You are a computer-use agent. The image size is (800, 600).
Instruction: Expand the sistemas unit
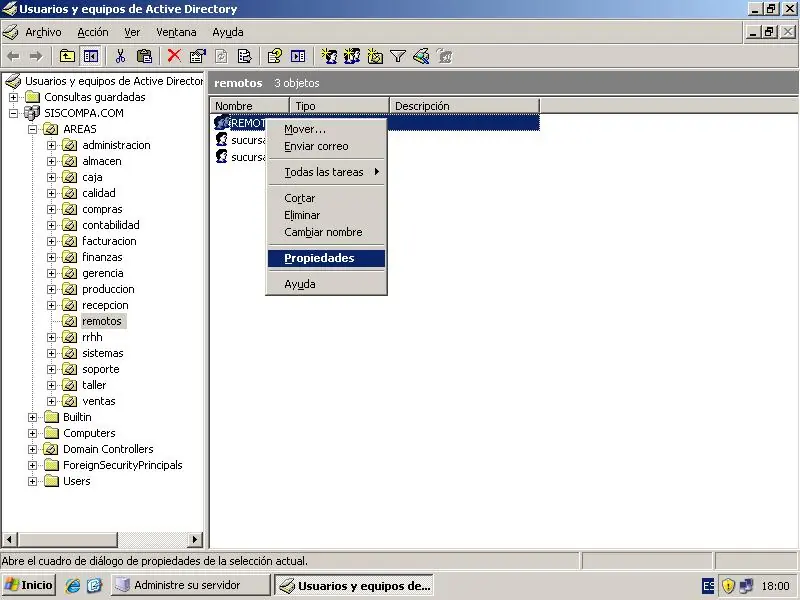tap(51, 353)
